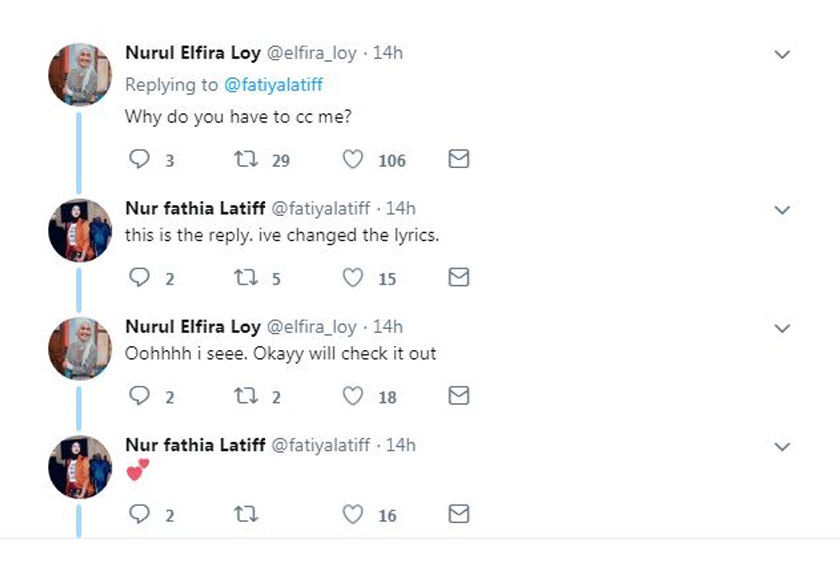Like the "ive changed the lyrics" tweet
Image resolution: width=840 pixels, height=570 pixels.
(353, 278)
